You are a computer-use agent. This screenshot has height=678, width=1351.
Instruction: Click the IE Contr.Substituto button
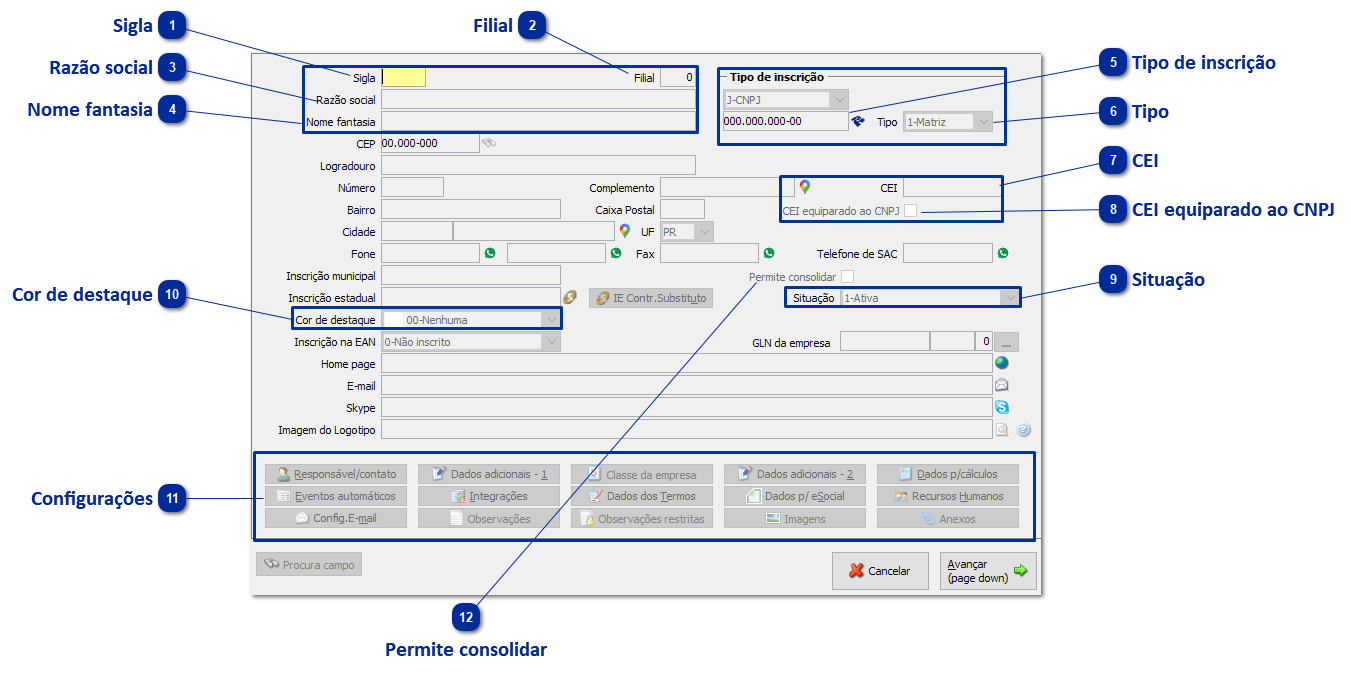point(651,298)
